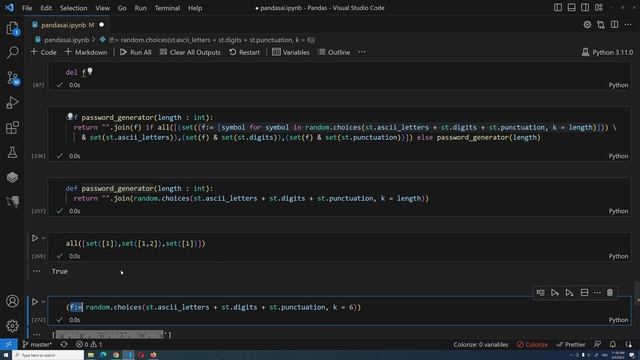Open the View menu
Viewport: 640px width, 360px height.
coord(102,8)
